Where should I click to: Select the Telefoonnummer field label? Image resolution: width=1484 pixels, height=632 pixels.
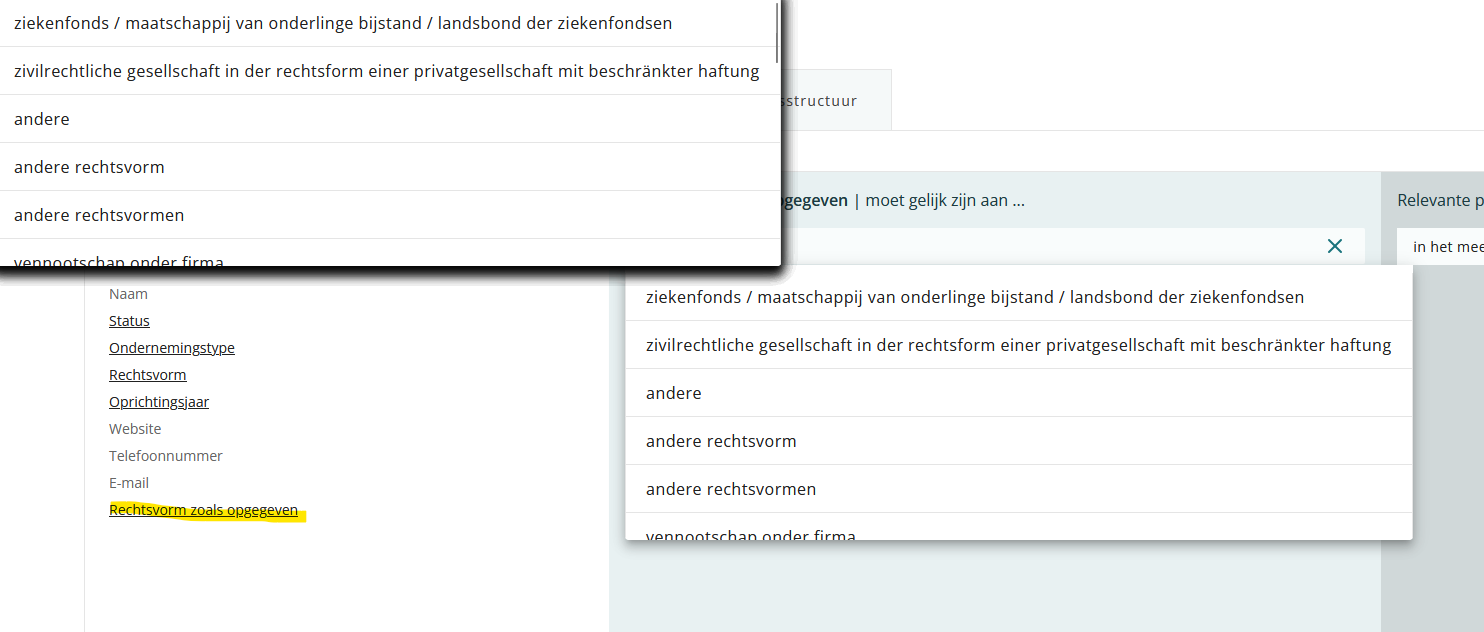(x=166, y=456)
